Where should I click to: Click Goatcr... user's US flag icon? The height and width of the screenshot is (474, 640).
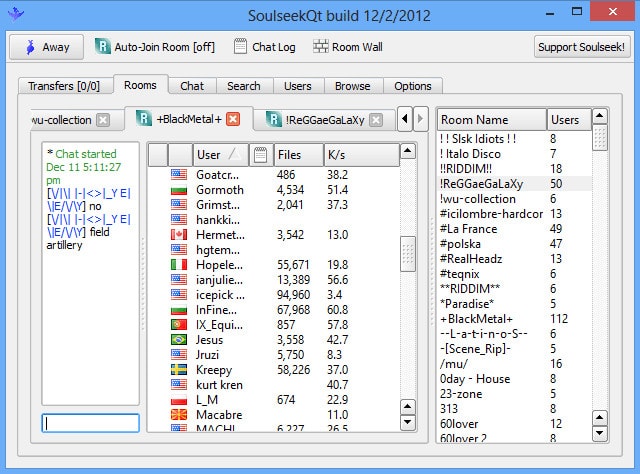coord(179,175)
